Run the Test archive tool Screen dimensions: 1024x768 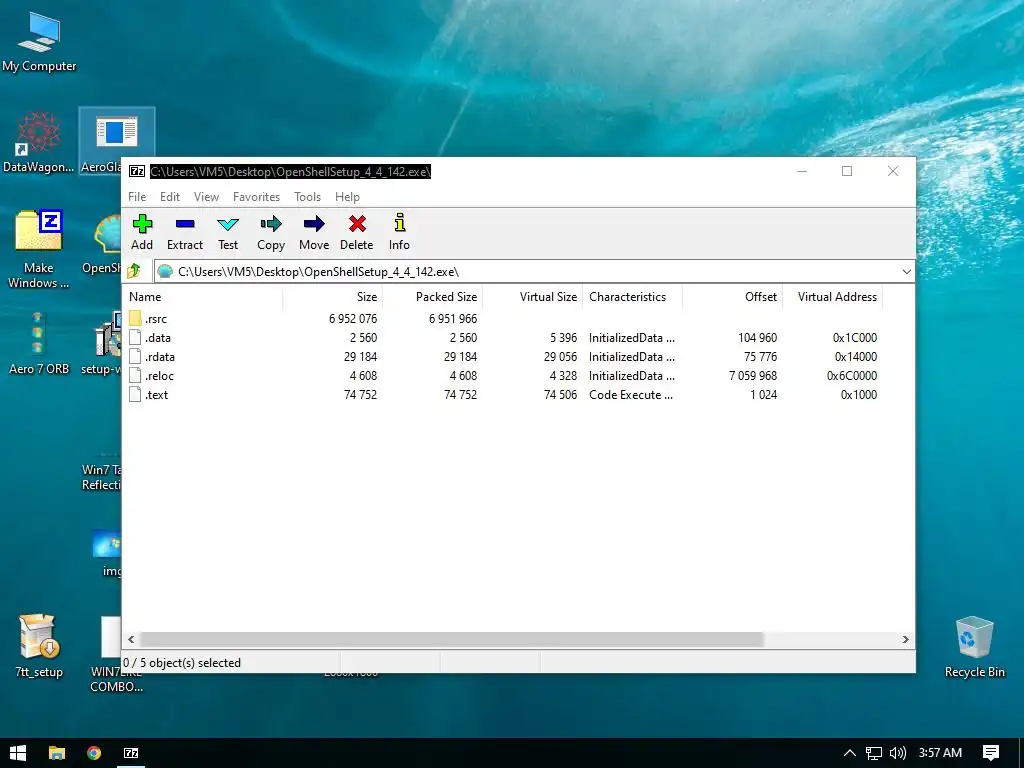228,225
